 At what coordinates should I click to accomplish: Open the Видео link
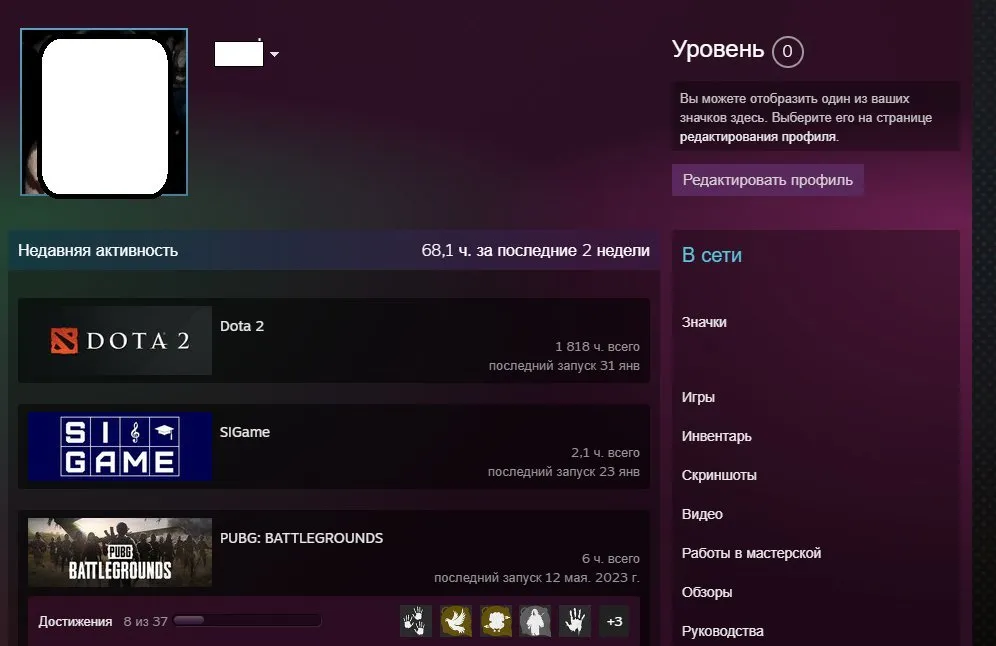tap(702, 514)
